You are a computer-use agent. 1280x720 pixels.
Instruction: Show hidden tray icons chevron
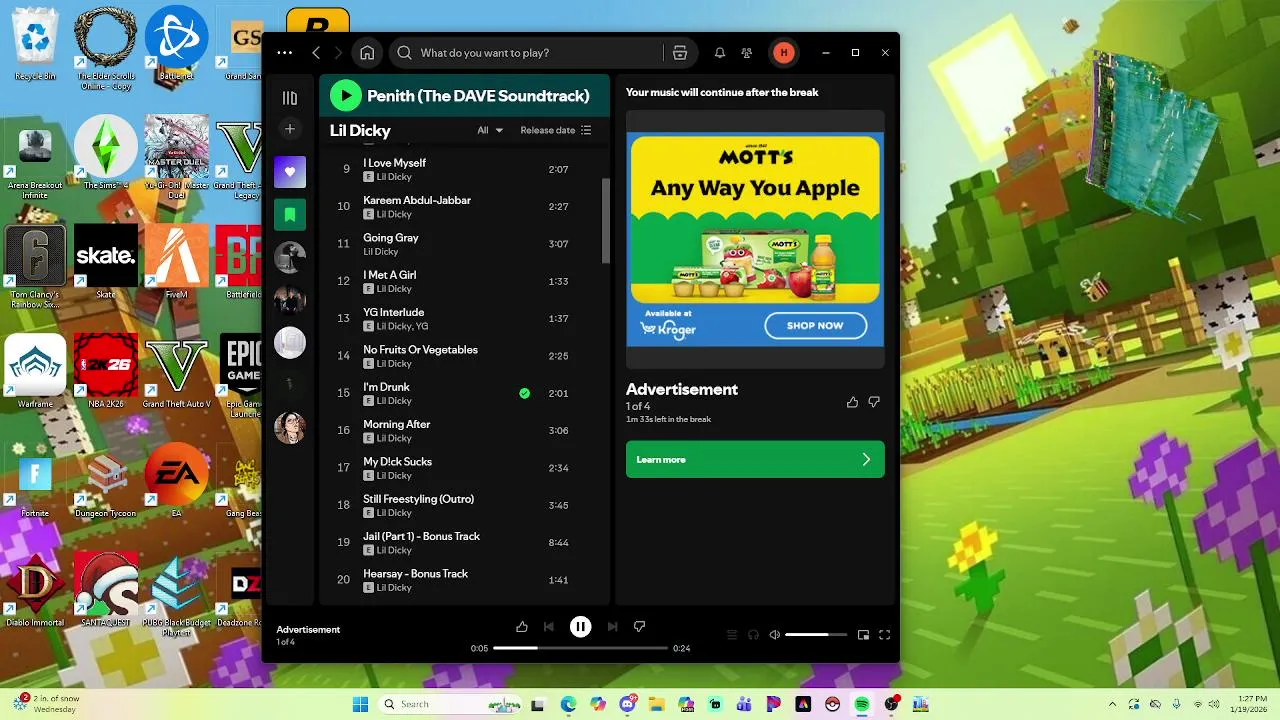(x=1112, y=704)
